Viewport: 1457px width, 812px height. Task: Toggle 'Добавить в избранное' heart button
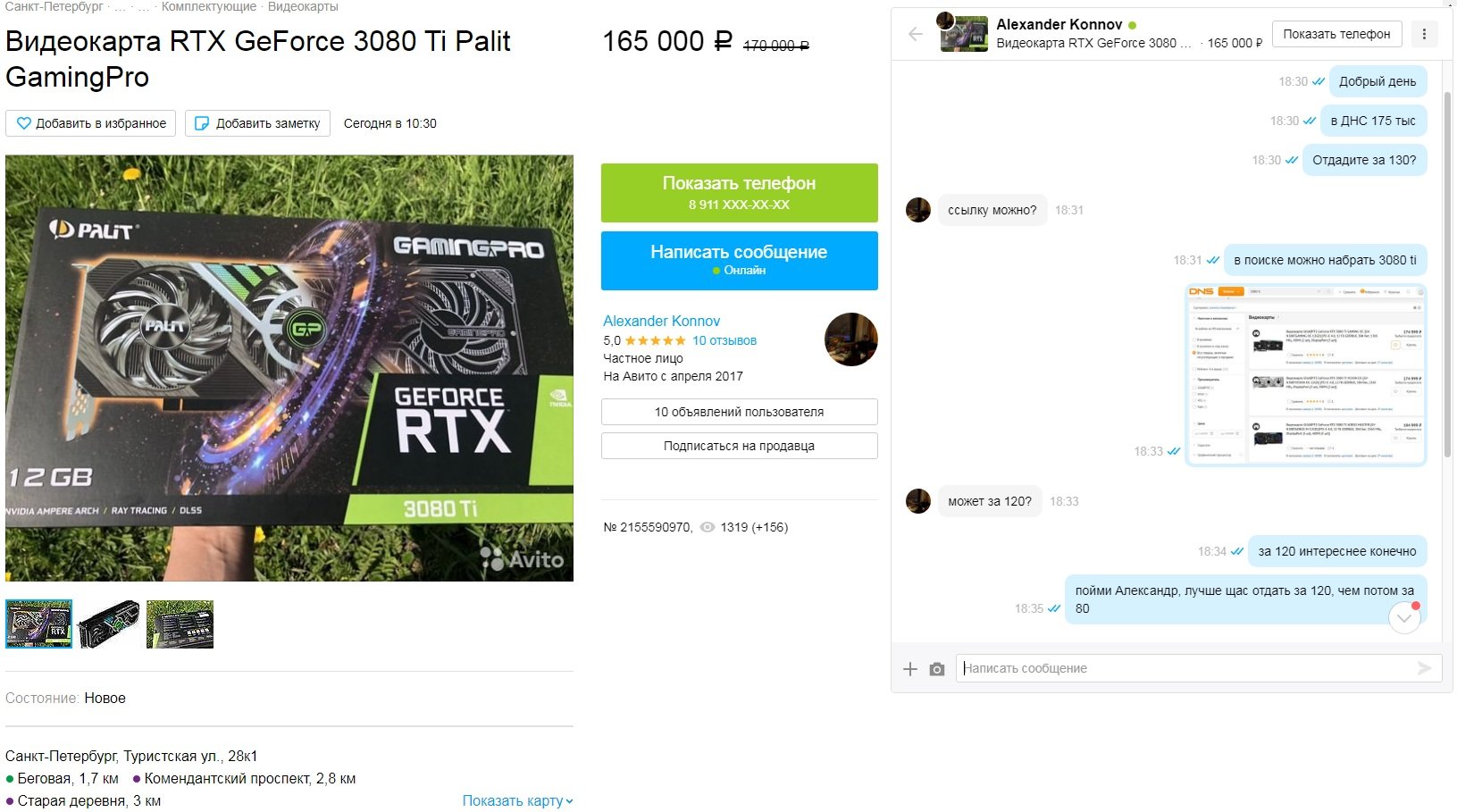(x=91, y=123)
